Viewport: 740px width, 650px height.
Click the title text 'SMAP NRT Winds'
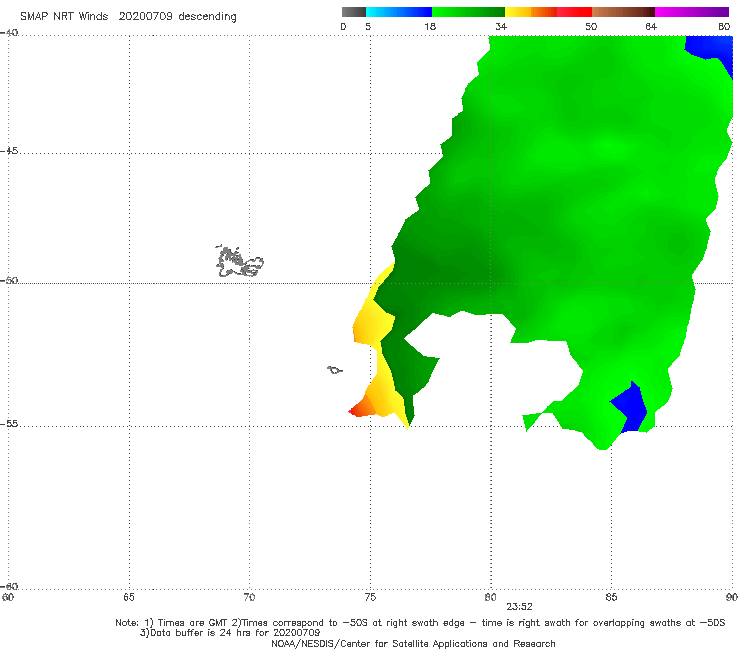click(x=64, y=16)
